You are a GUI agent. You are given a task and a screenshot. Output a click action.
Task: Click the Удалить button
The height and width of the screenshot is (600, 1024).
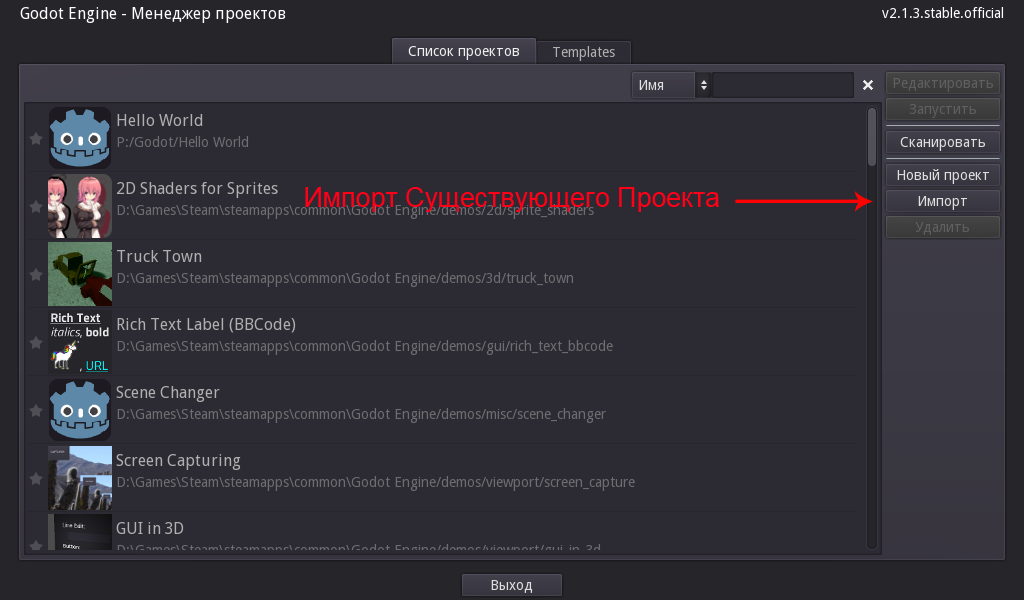[x=942, y=227]
